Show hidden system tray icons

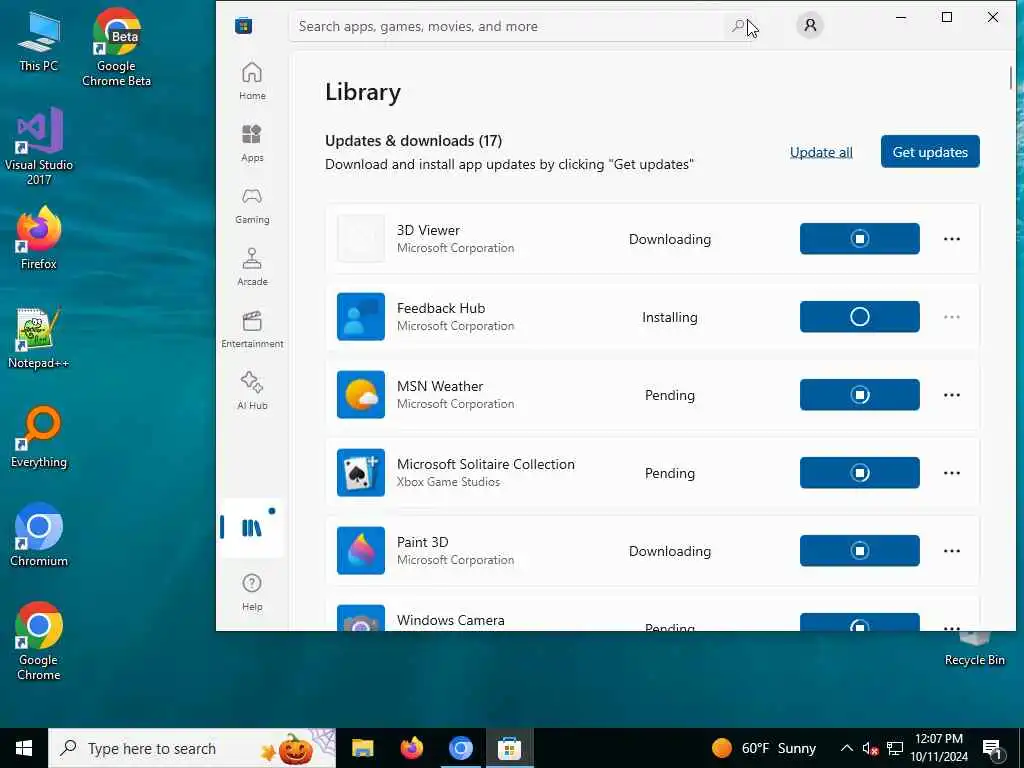[x=846, y=748]
